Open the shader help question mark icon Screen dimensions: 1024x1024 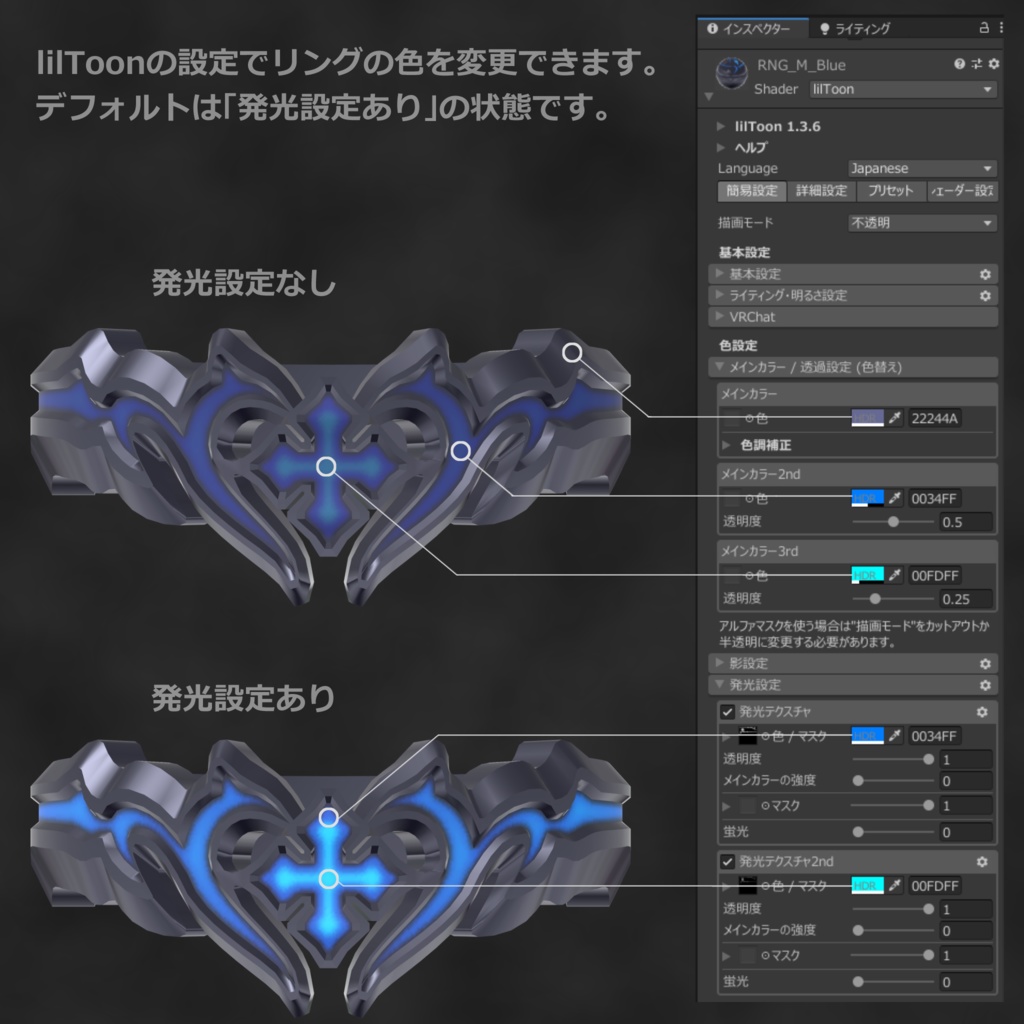(959, 64)
